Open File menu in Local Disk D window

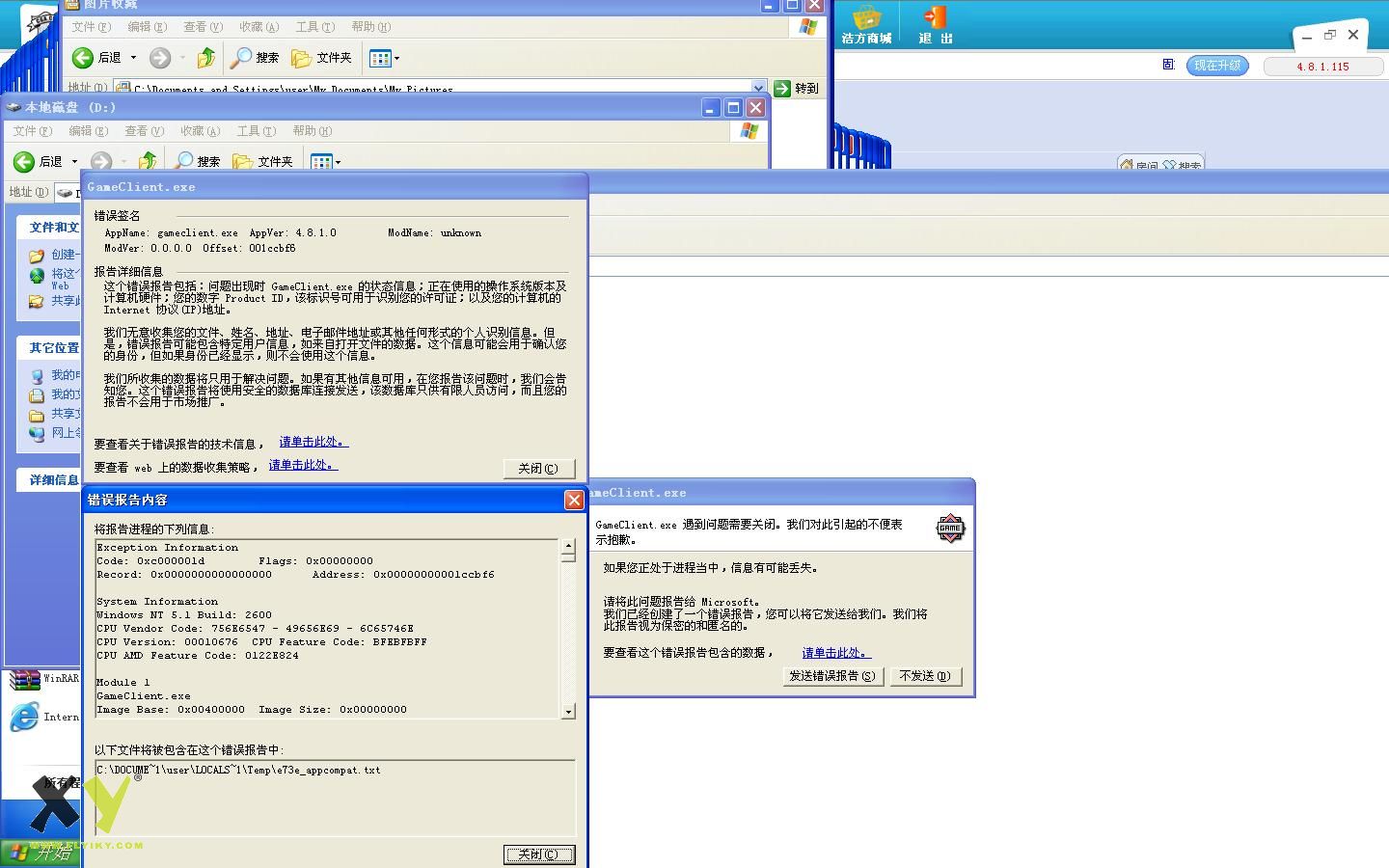click(x=32, y=131)
